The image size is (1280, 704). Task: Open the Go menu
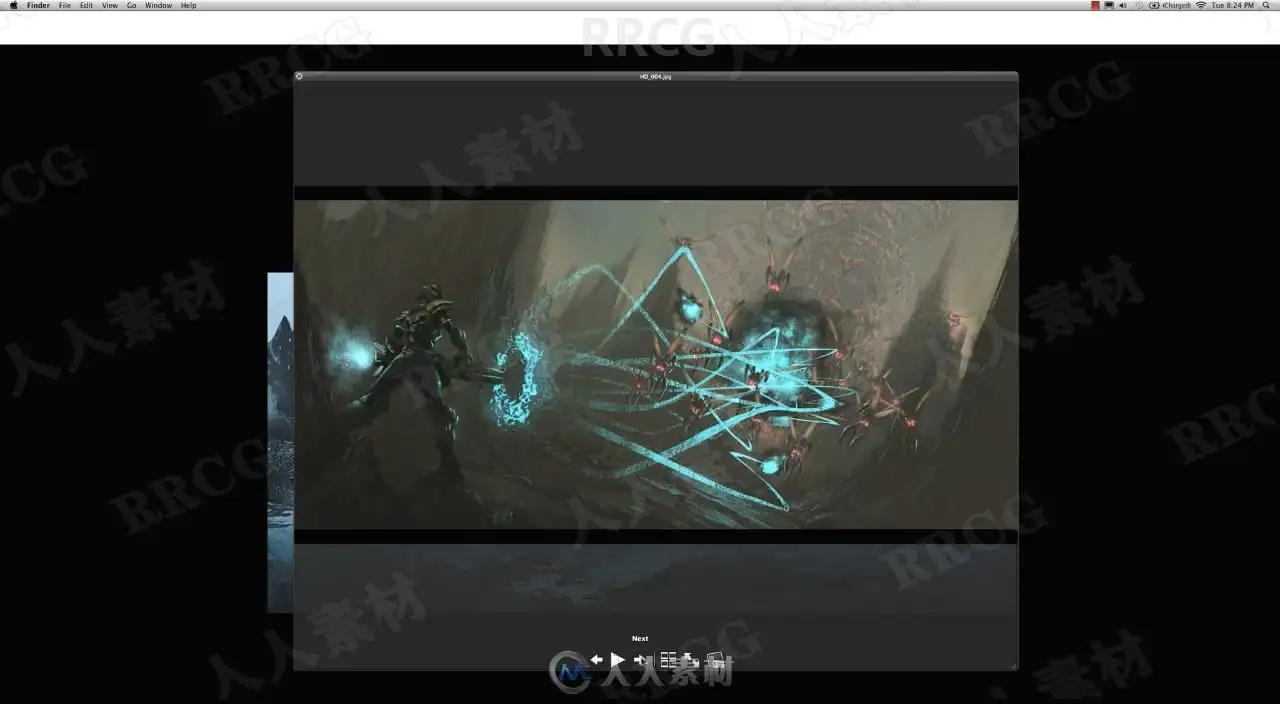(x=131, y=5)
